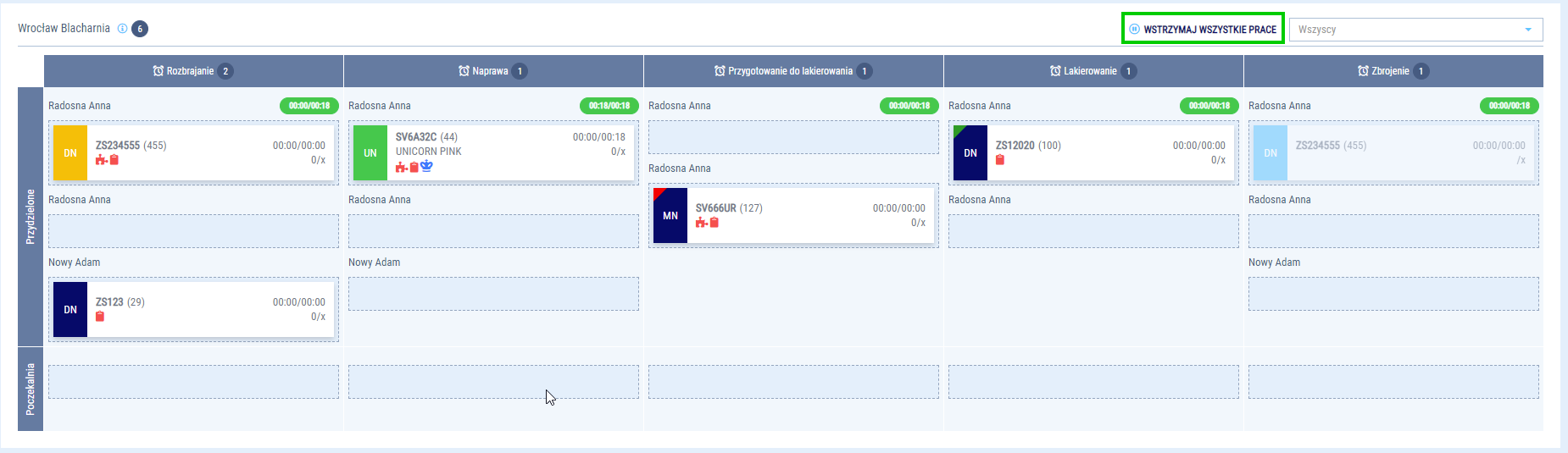1568x453 pixels.
Task: Click the red puzzle icon on ZS234555 card
Action: (101, 160)
